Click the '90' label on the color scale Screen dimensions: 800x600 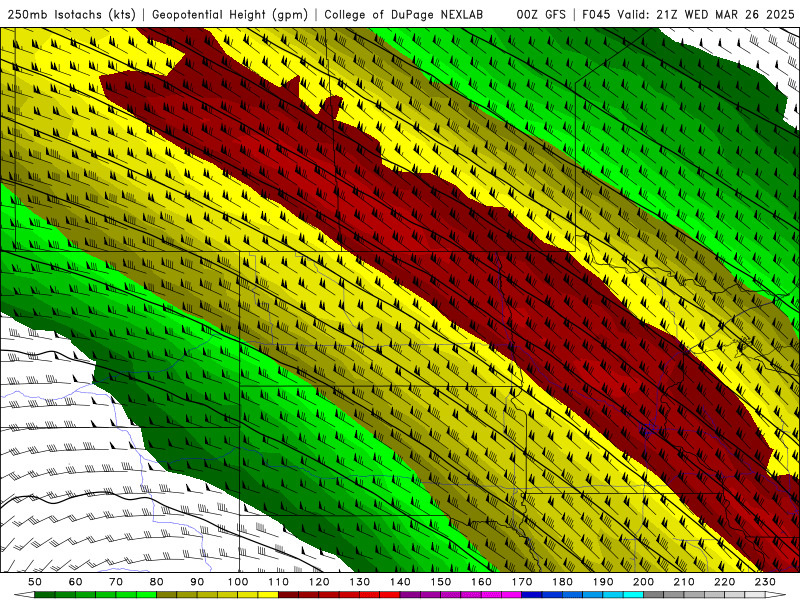click(x=197, y=582)
